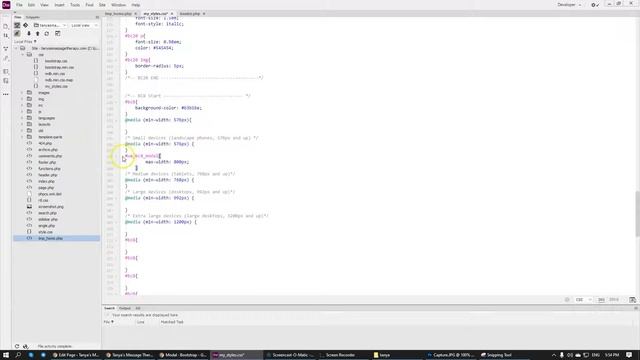Close the my_styles.css document tab
640x360 pixels.
172,14
